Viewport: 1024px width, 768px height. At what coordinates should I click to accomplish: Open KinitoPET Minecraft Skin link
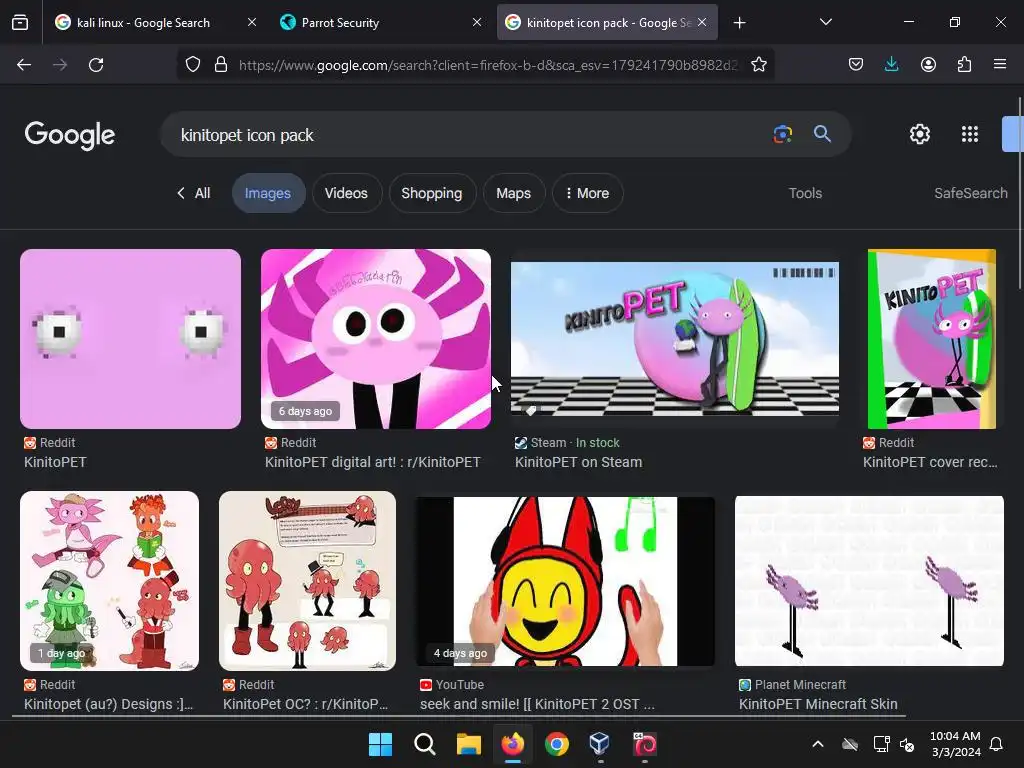tap(818, 705)
